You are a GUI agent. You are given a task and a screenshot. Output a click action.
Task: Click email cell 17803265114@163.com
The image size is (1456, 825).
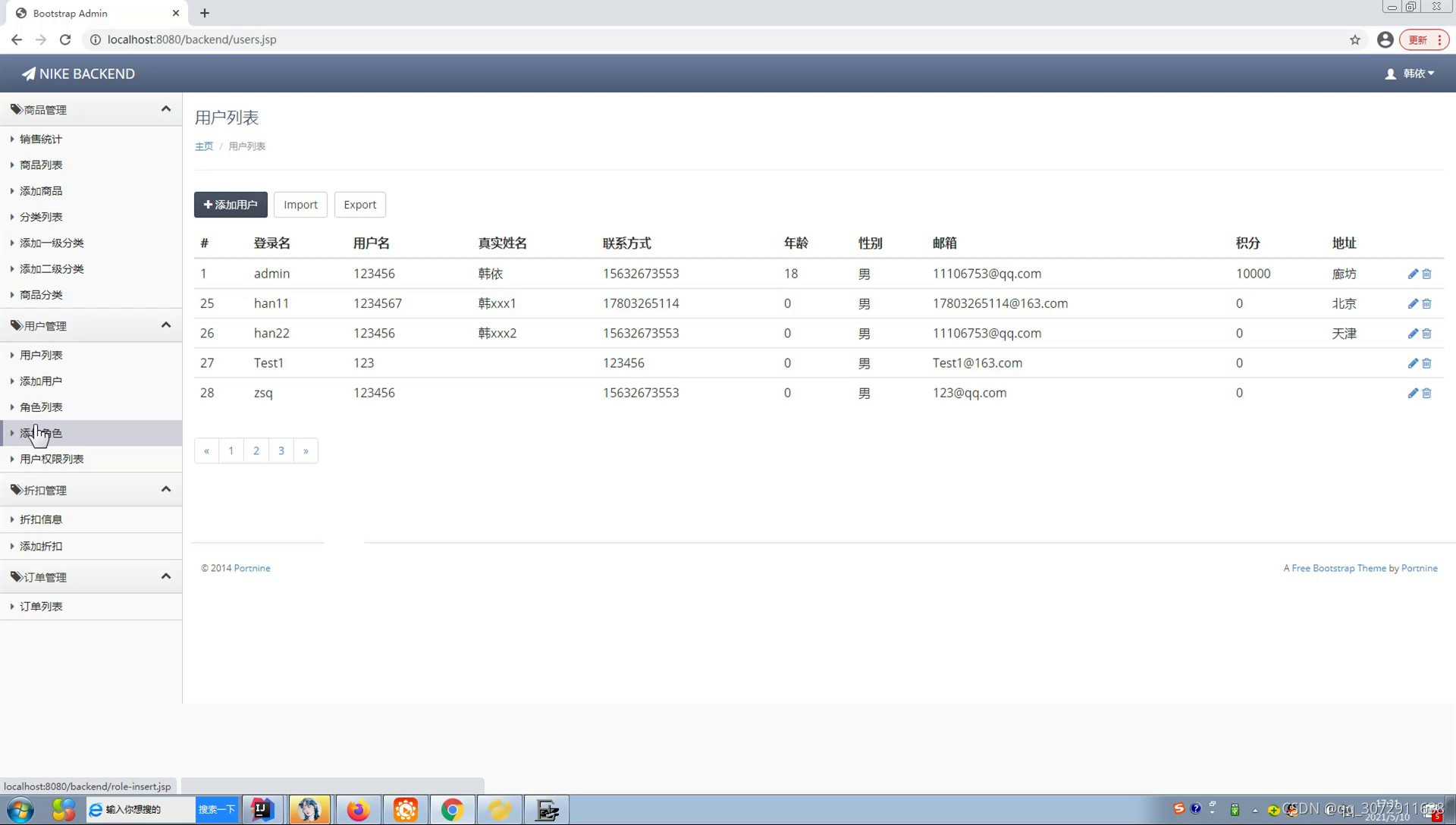pos(1000,303)
